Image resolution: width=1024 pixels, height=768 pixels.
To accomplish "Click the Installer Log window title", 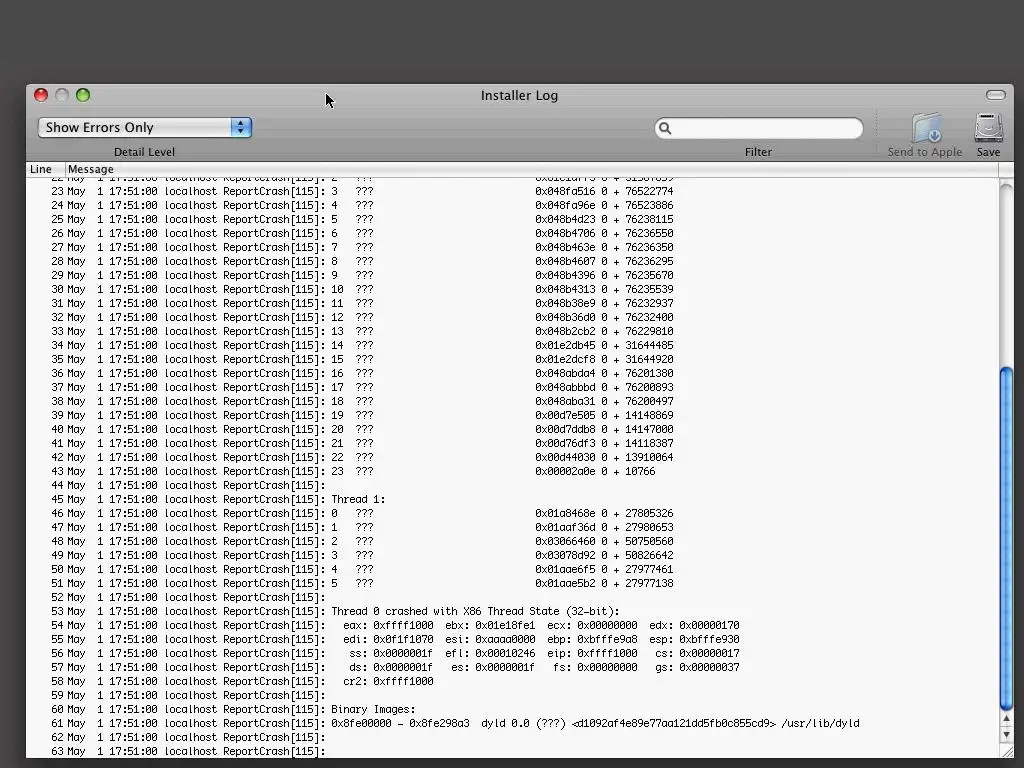I will 519,95.
